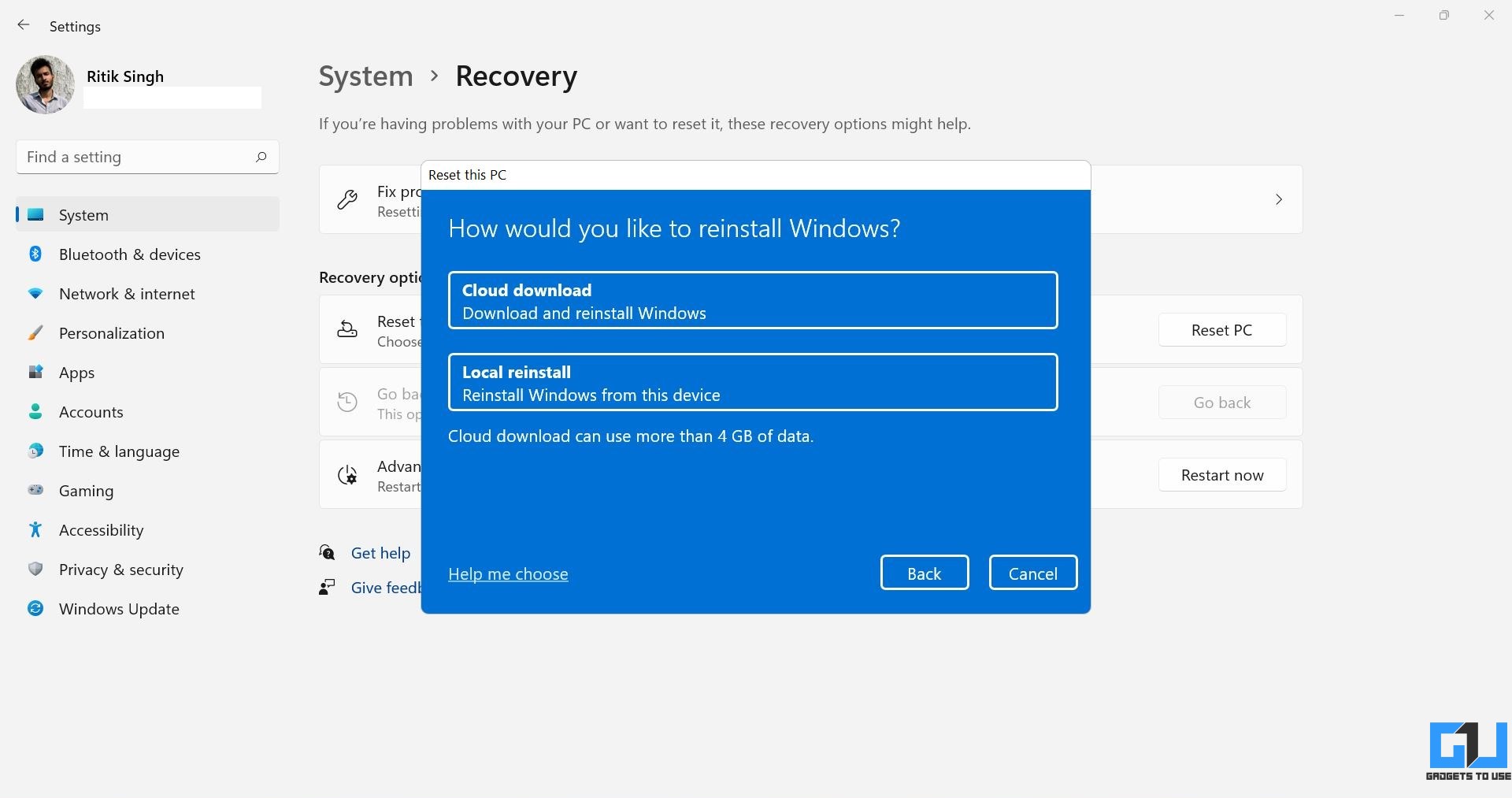The image size is (1512, 798).
Task: Click Ritik Singh profile picture
Action: coord(45,84)
